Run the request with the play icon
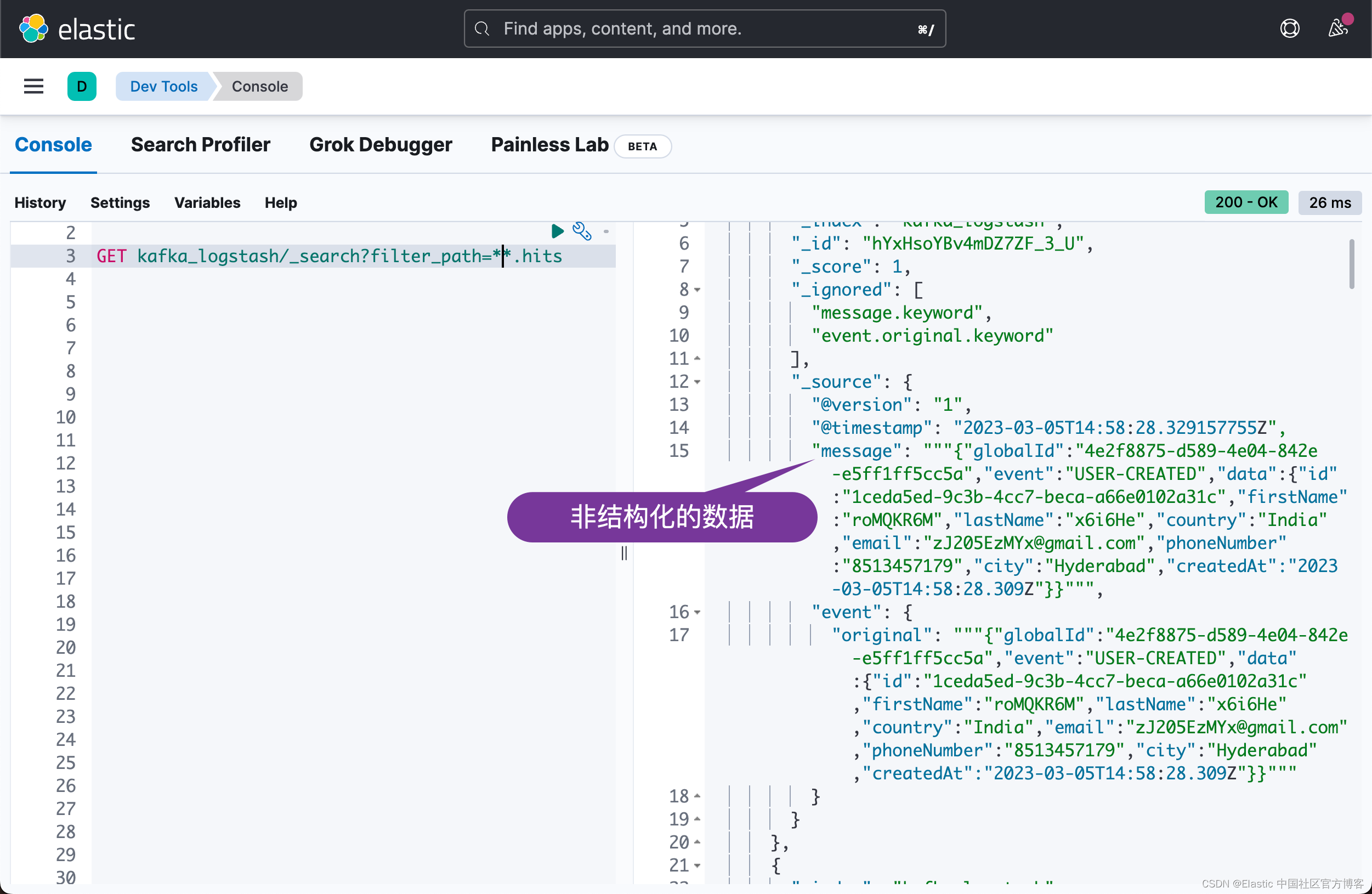Image resolution: width=1372 pixels, height=894 pixels. [x=557, y=231]
